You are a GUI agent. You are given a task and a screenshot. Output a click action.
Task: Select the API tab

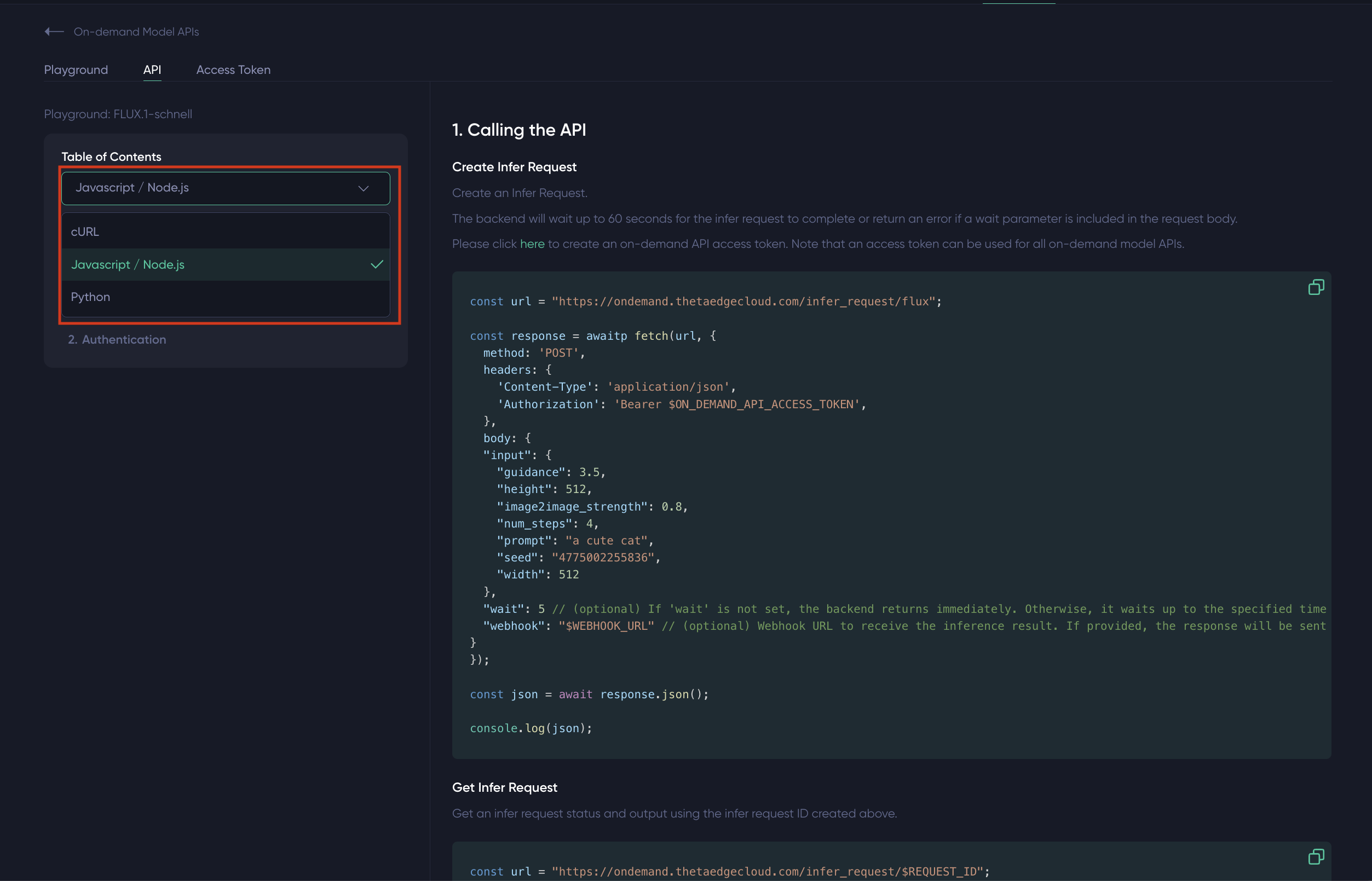pos(152,70)
